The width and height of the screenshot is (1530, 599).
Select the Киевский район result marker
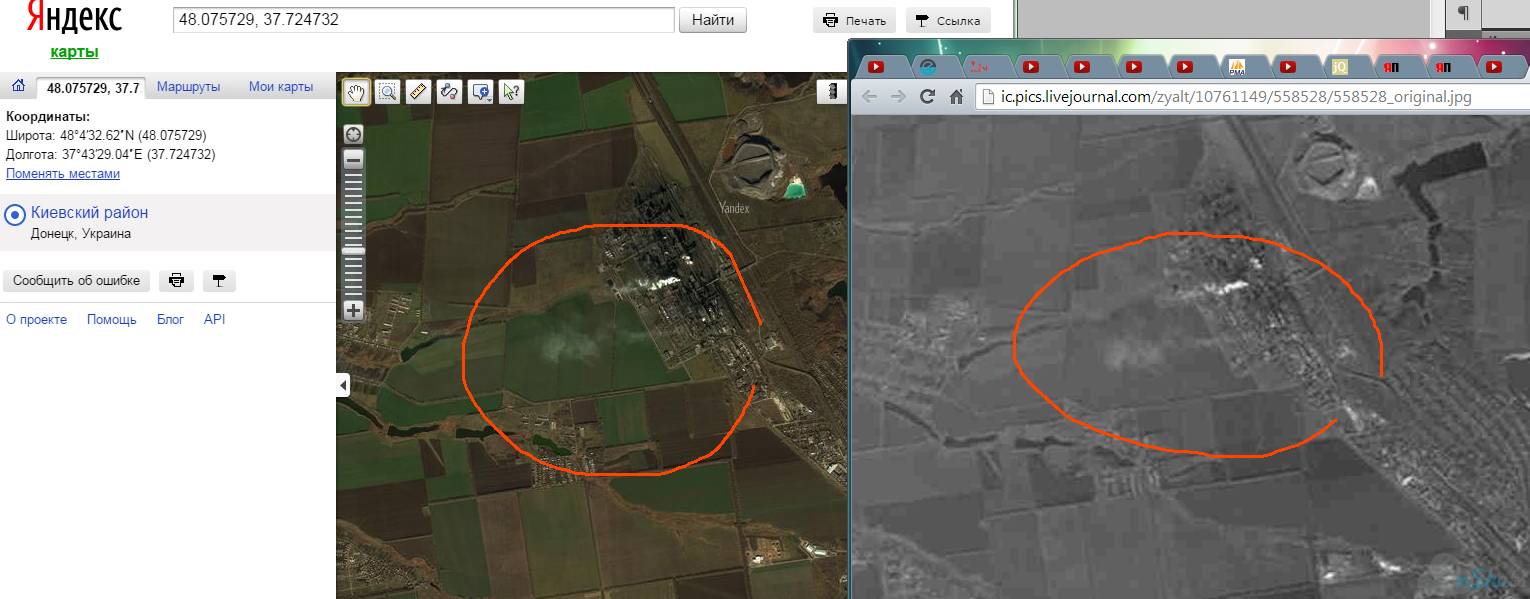[x=15, y=214]
